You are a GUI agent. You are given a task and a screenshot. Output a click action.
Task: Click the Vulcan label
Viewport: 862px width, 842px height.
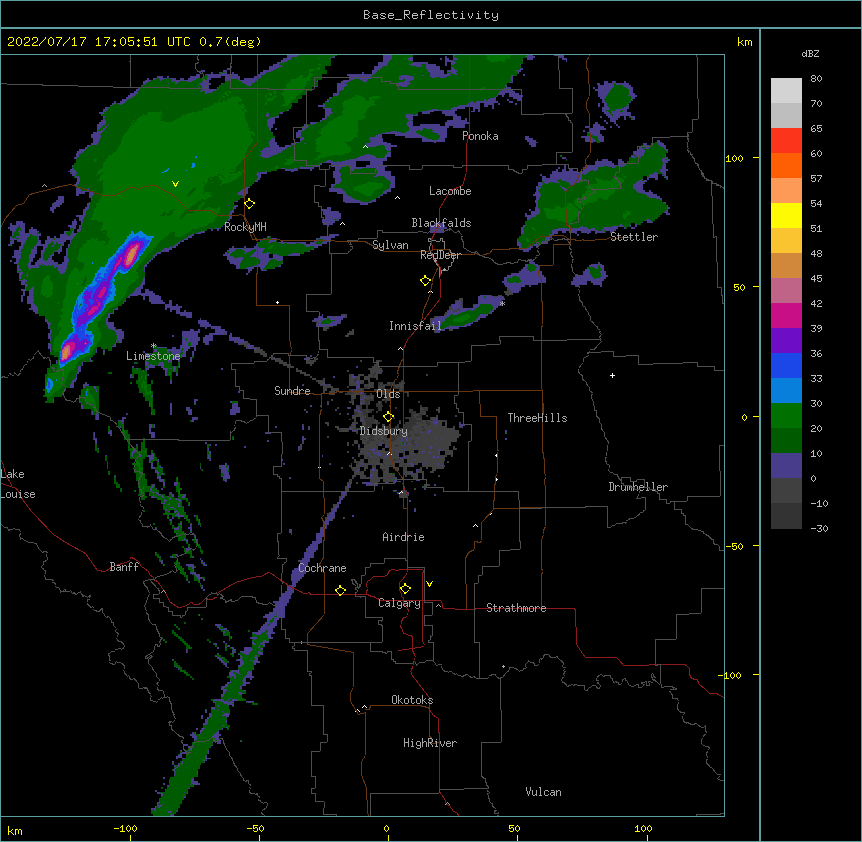(x=543, y=792)
